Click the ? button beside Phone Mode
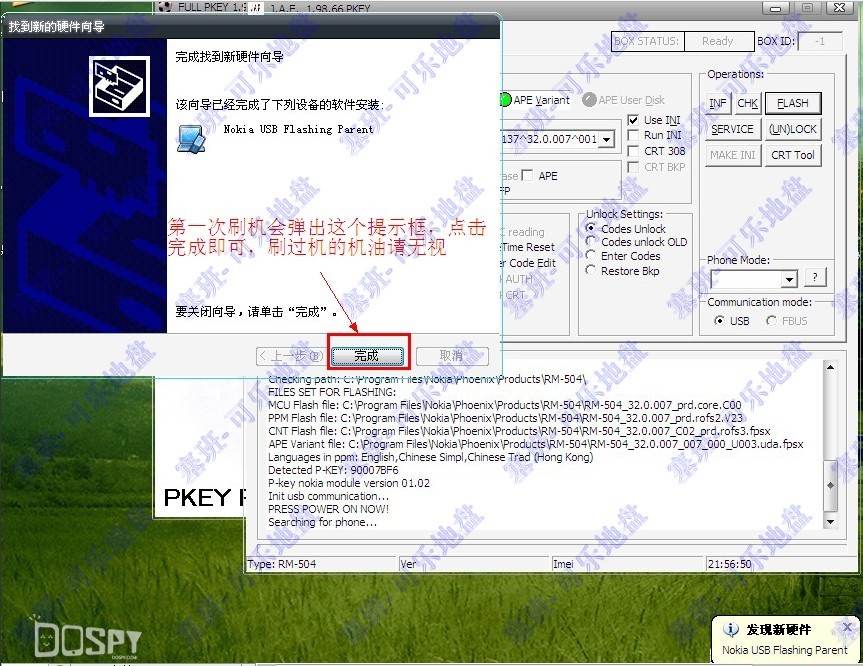This screenshot has height=666, width=863. (x=815, y=277)
